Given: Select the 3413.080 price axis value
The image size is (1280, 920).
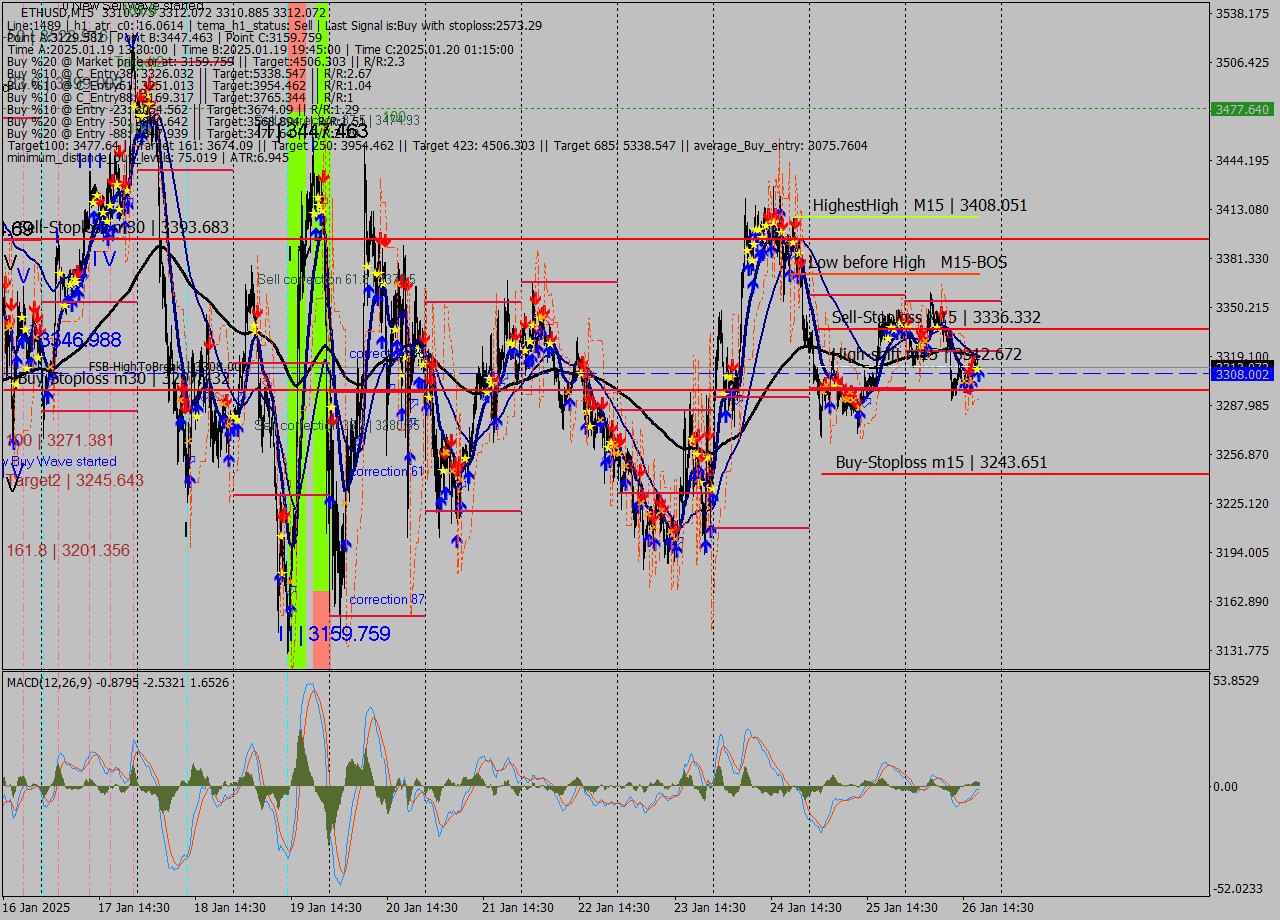Looking at the screenshot, I should click(x=1240, y=209).
